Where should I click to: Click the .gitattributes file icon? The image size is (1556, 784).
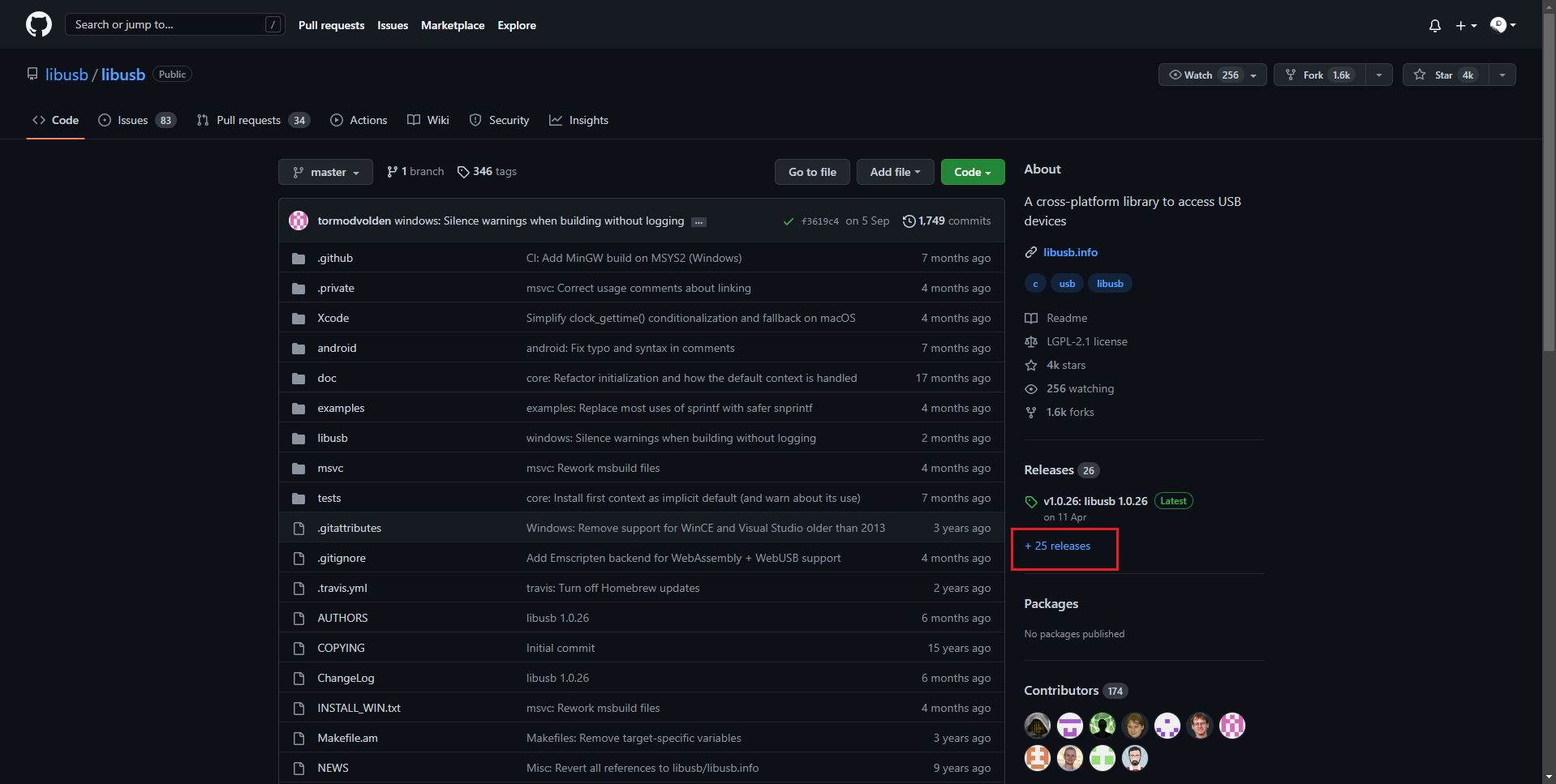pos(299,529)
